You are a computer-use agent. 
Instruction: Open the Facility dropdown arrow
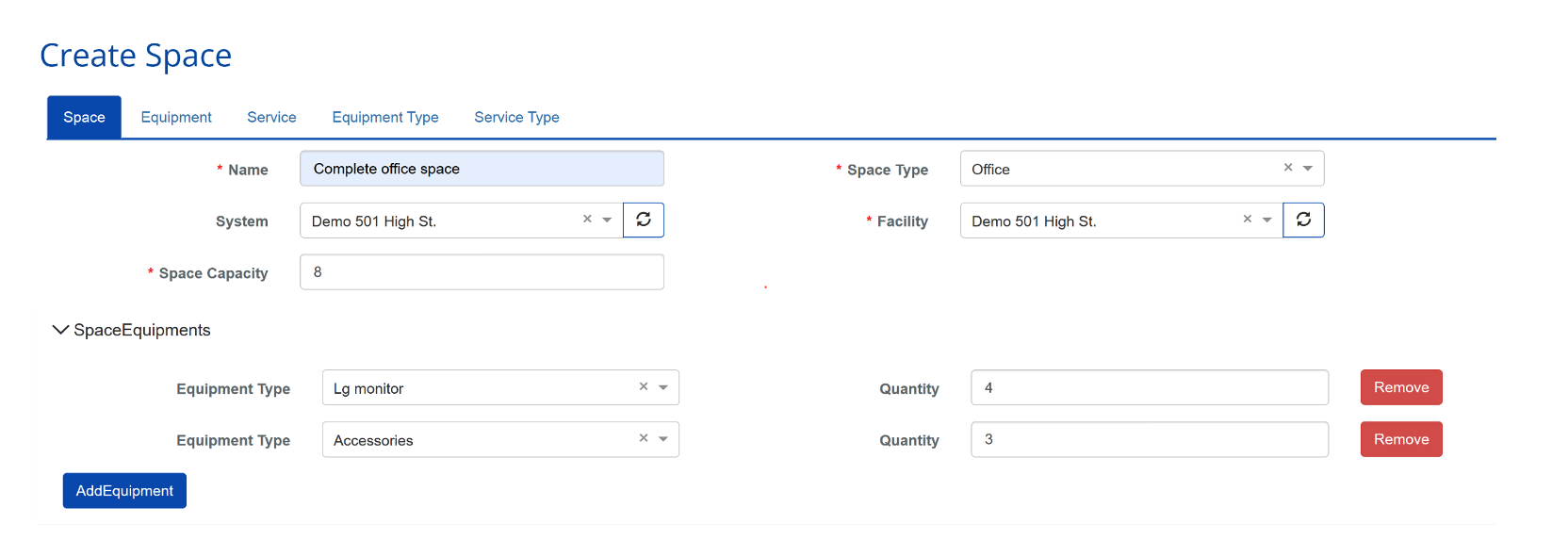[1267, 221]
